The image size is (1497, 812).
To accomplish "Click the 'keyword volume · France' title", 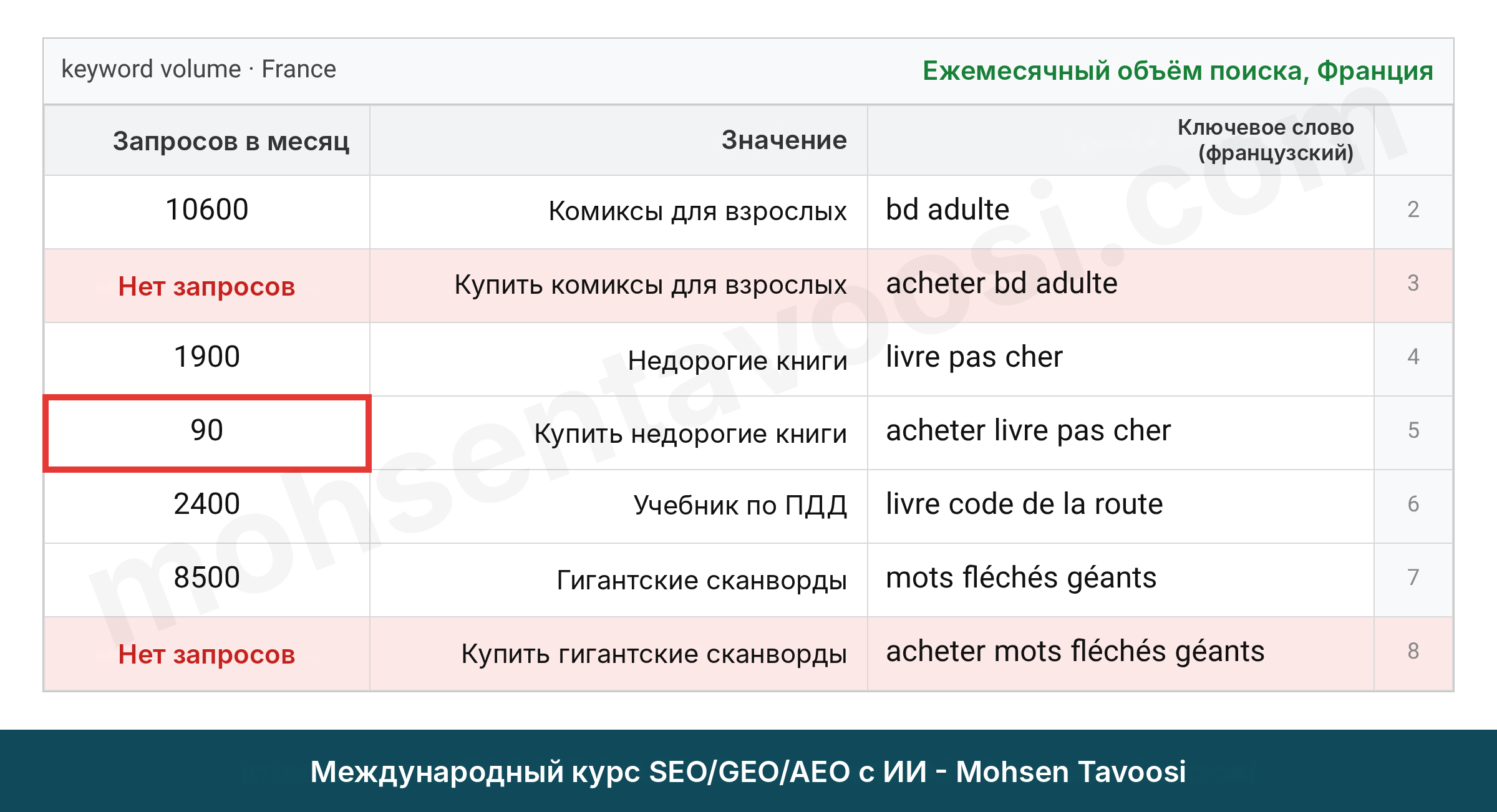I will 198,69.
